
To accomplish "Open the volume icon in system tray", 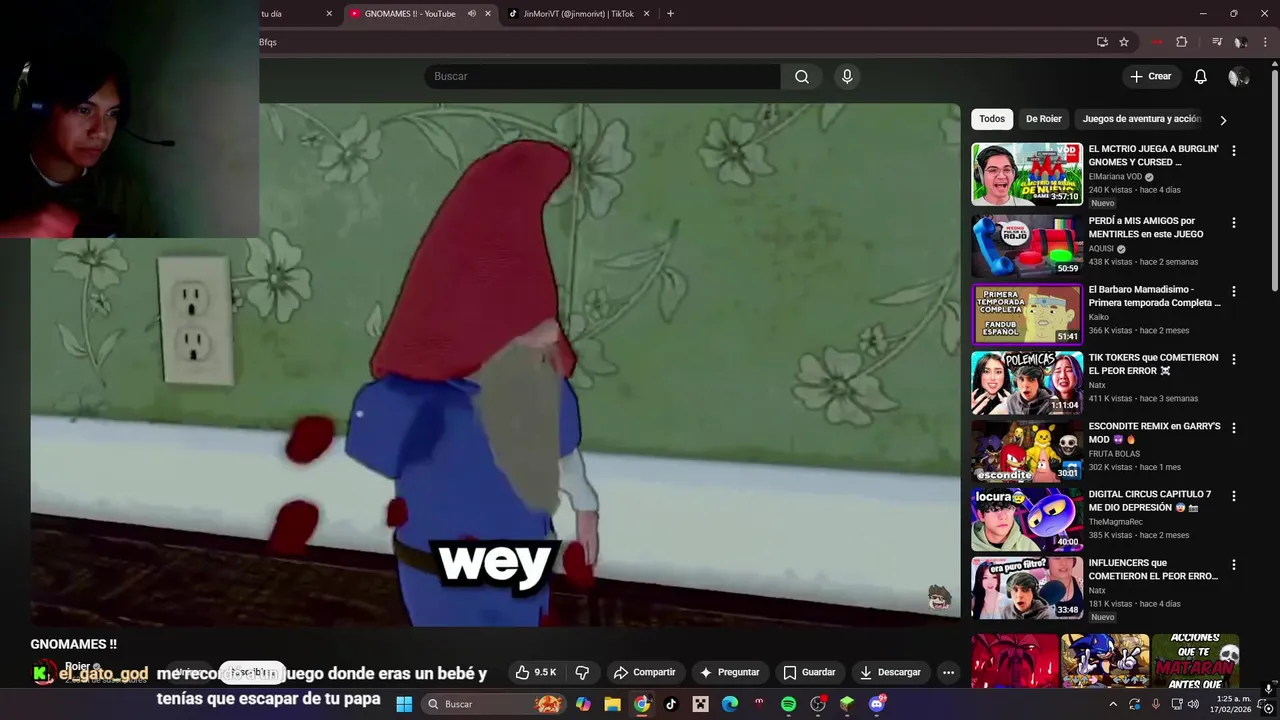I will 1193,704.
